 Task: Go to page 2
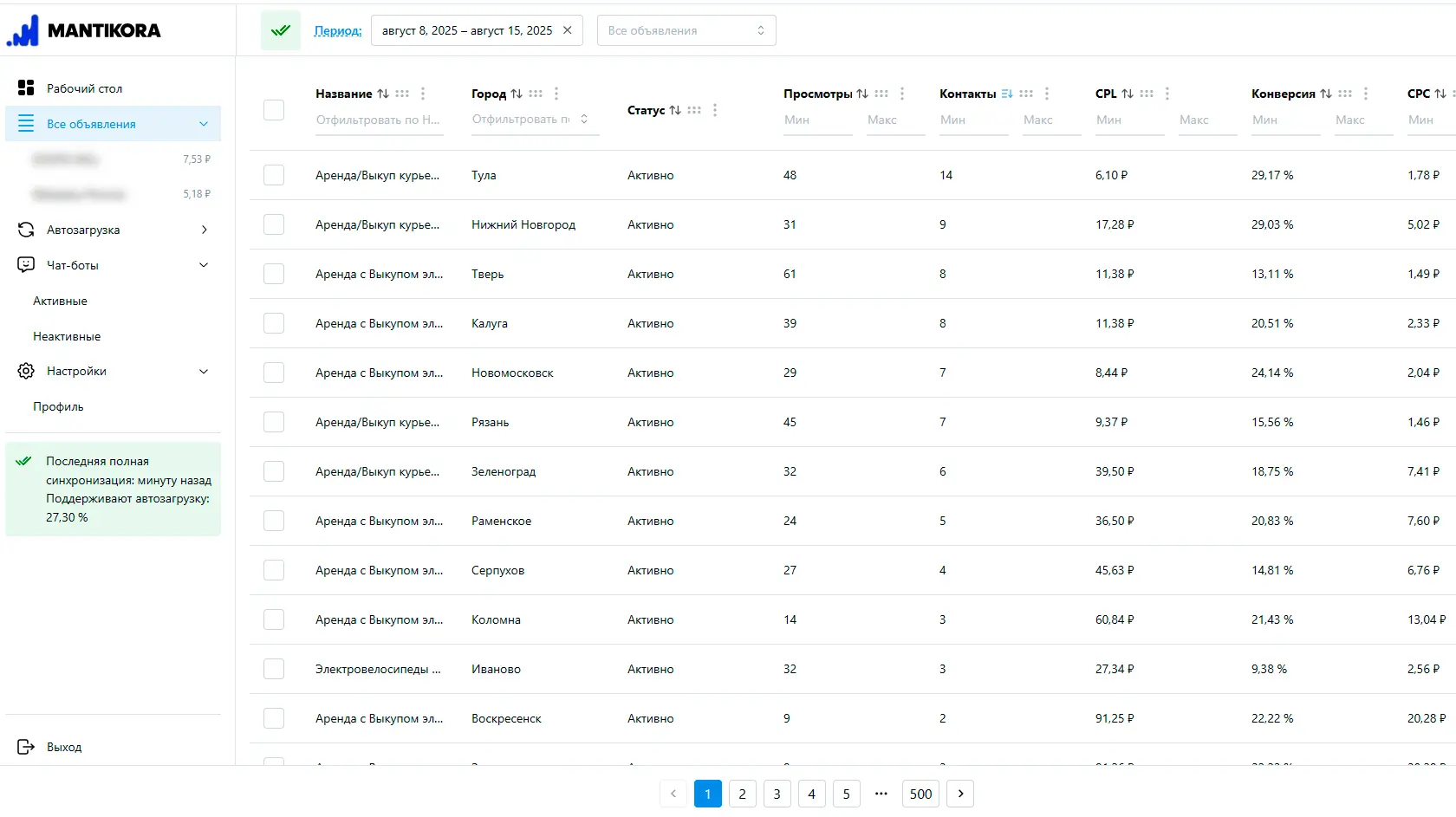click(743, 794)
